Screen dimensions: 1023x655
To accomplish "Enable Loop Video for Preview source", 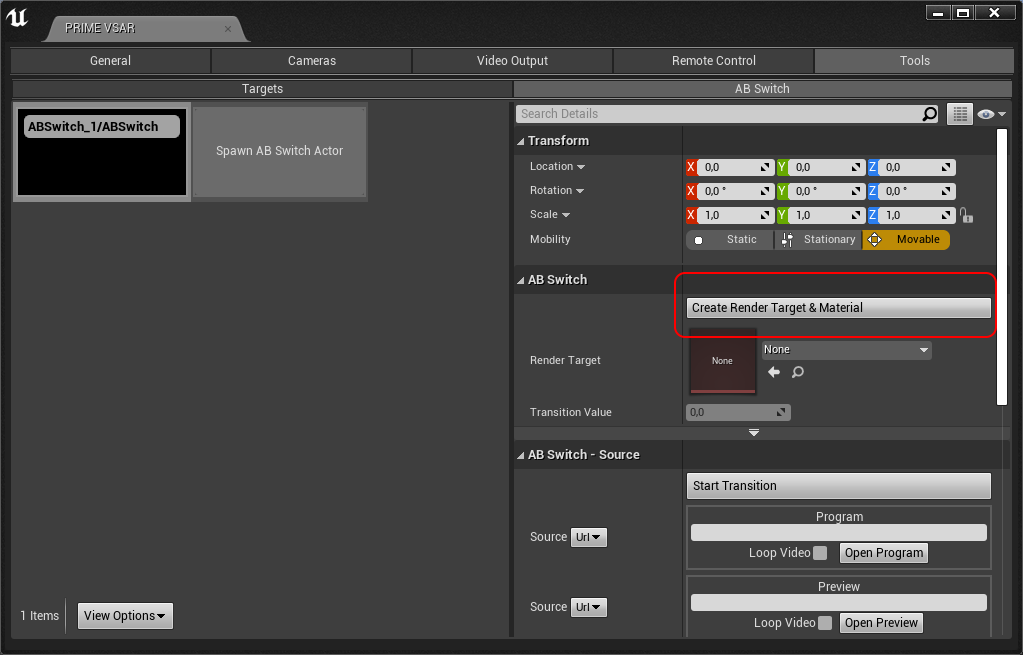I will tap(826, 622).
